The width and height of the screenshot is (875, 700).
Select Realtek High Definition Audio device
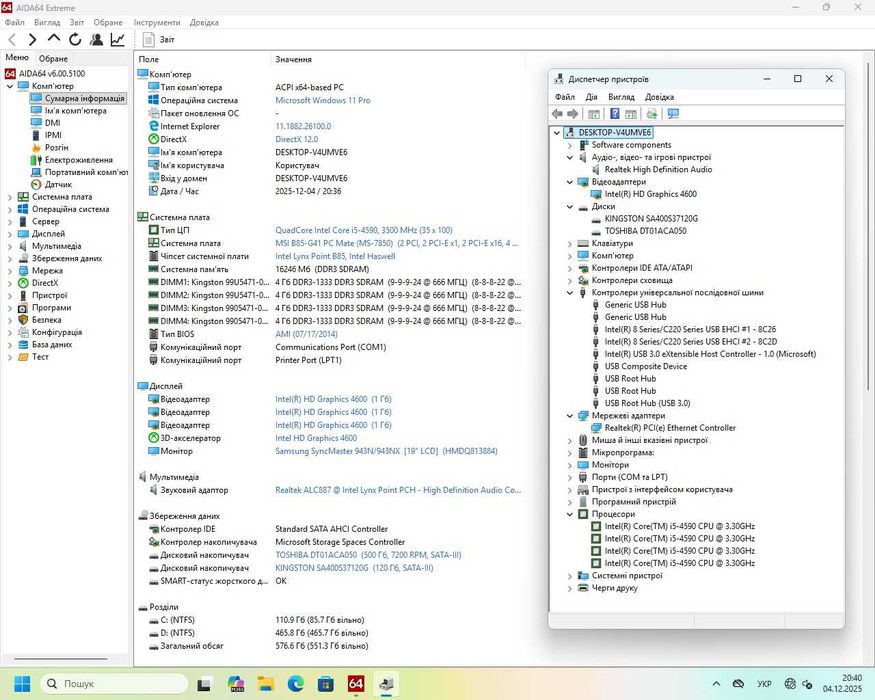pos(658,170)
